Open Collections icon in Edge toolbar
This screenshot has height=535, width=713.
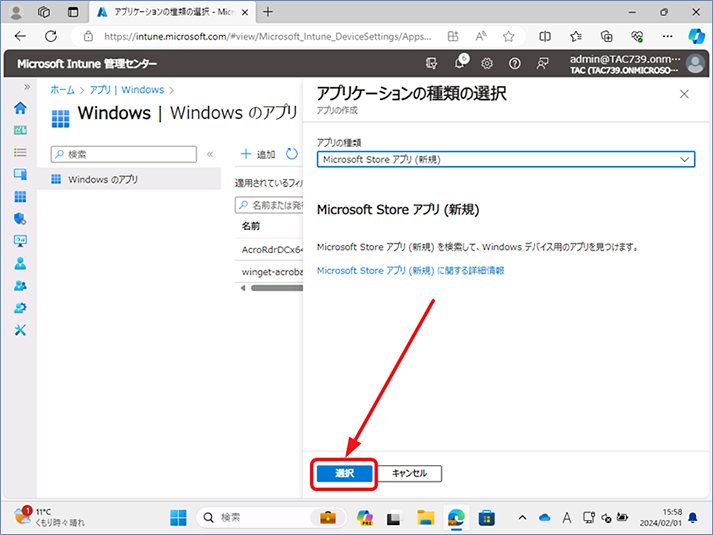pos(607,36)
